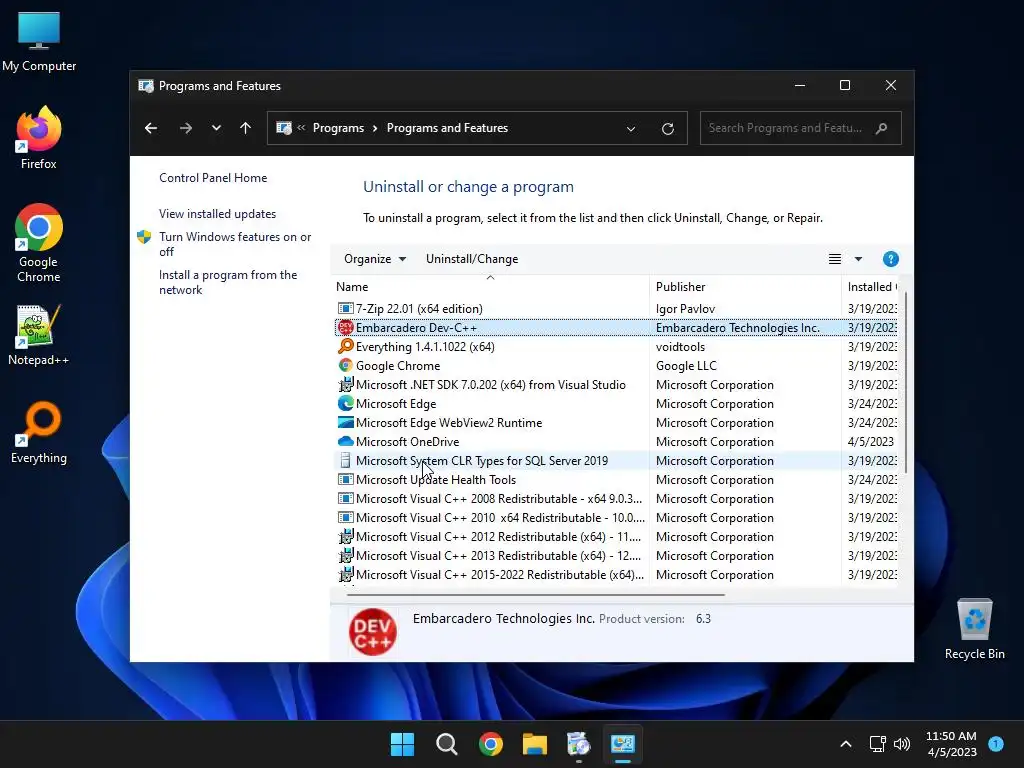Open Turn Windows features on or off

coord(235,244)
